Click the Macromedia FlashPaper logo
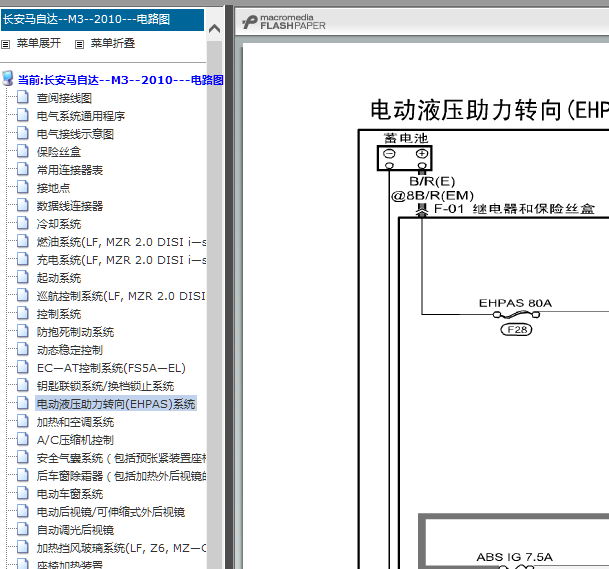The width and height of the screenshot is (609, 569). pyautogui.click(x=284, y=22)
